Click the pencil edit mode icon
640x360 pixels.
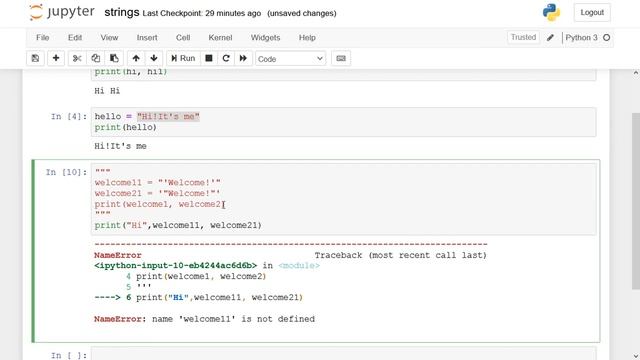(550, 38)
